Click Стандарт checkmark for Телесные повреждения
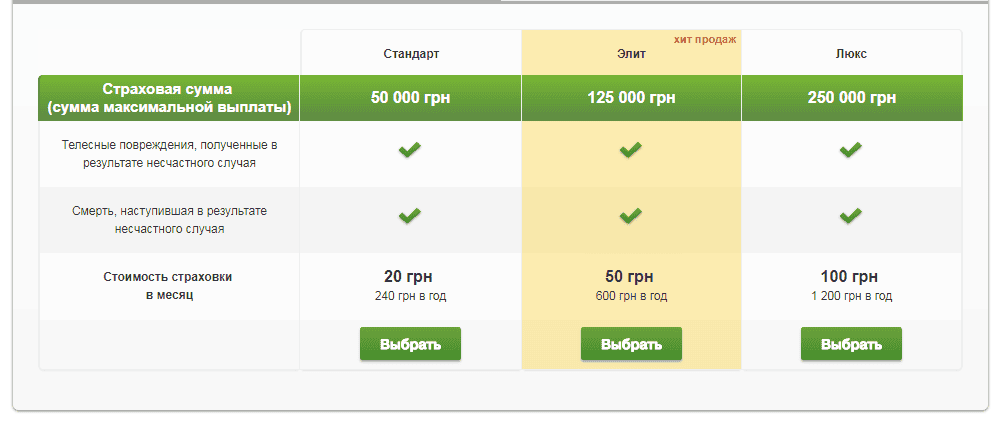This screenshot has height=422, width=996. click(x=410, y=150)
